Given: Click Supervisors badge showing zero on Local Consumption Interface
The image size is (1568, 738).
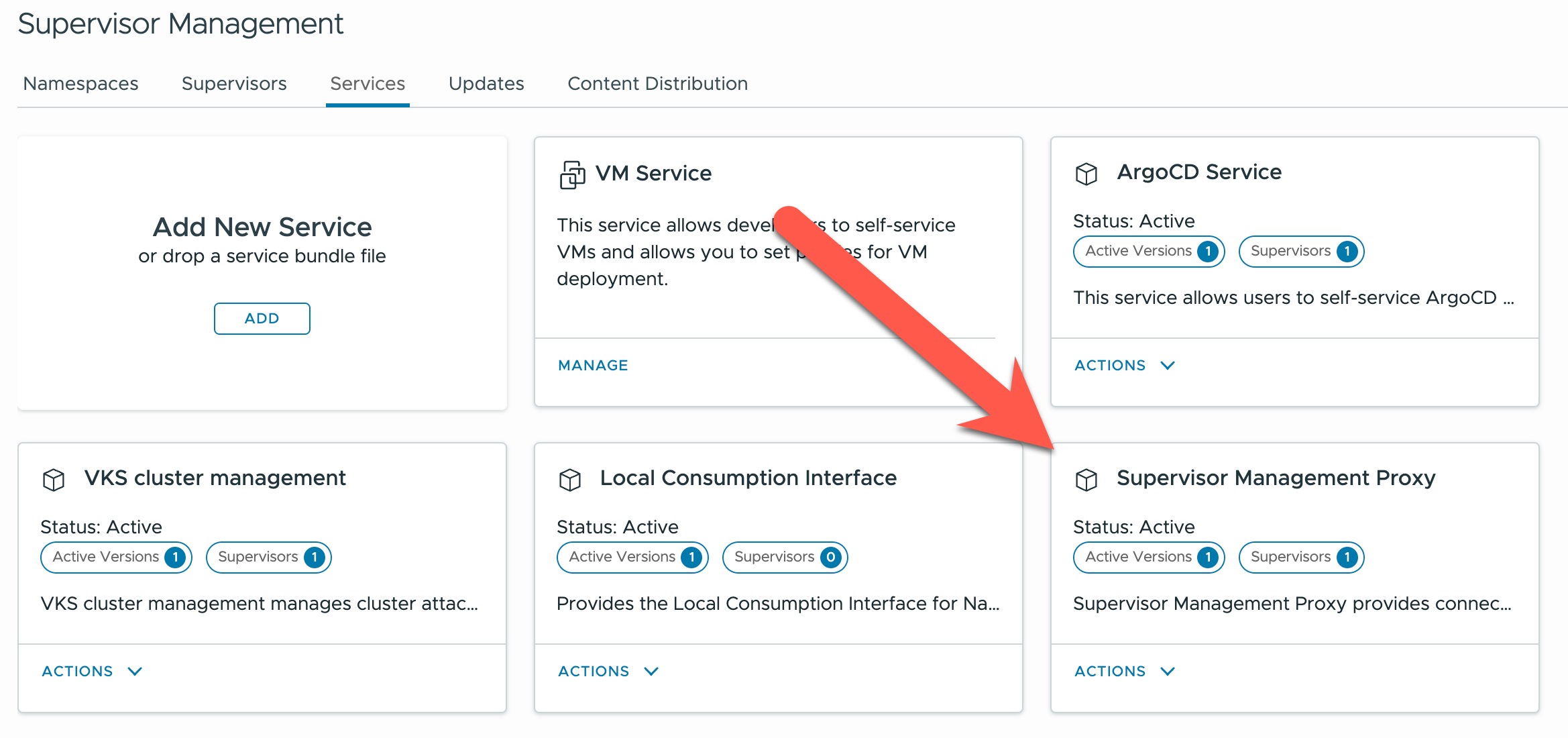Looking at the screenshot, I should point(785,557).
